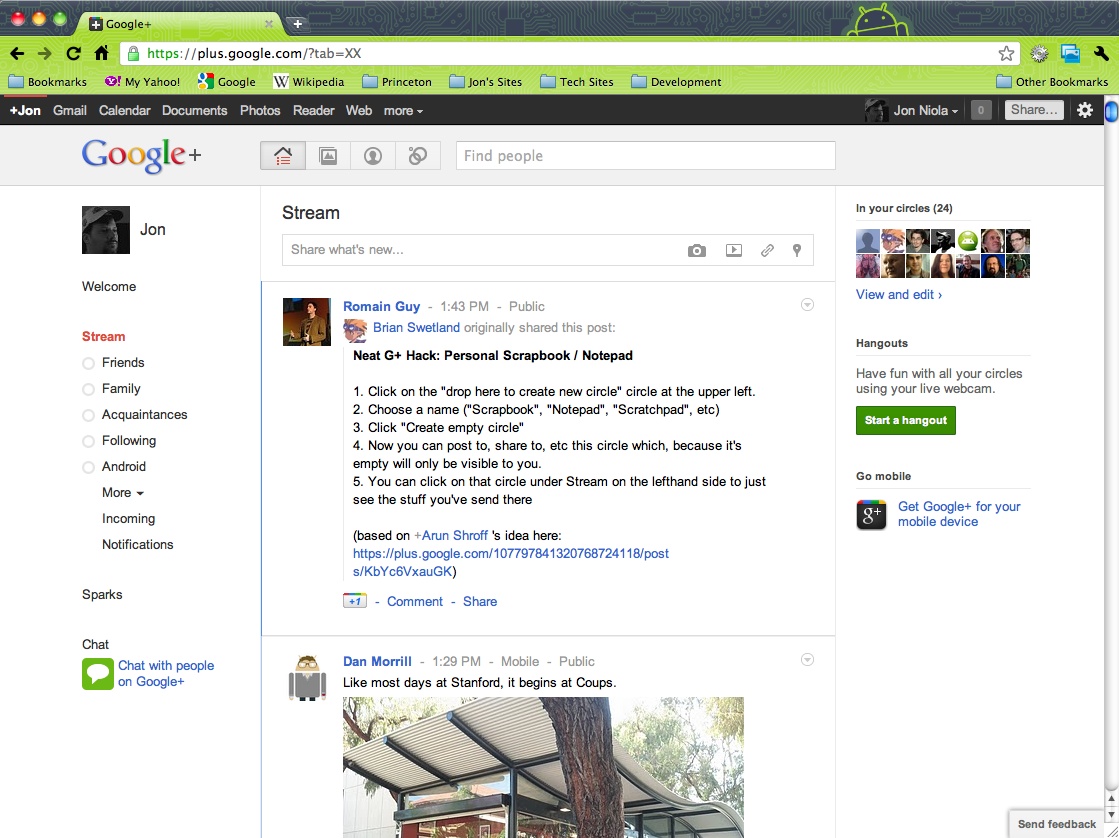This screenshot has height=838, width=1119.
Task: Open the Development bookmarks folder
Action: tap(676, 81)
